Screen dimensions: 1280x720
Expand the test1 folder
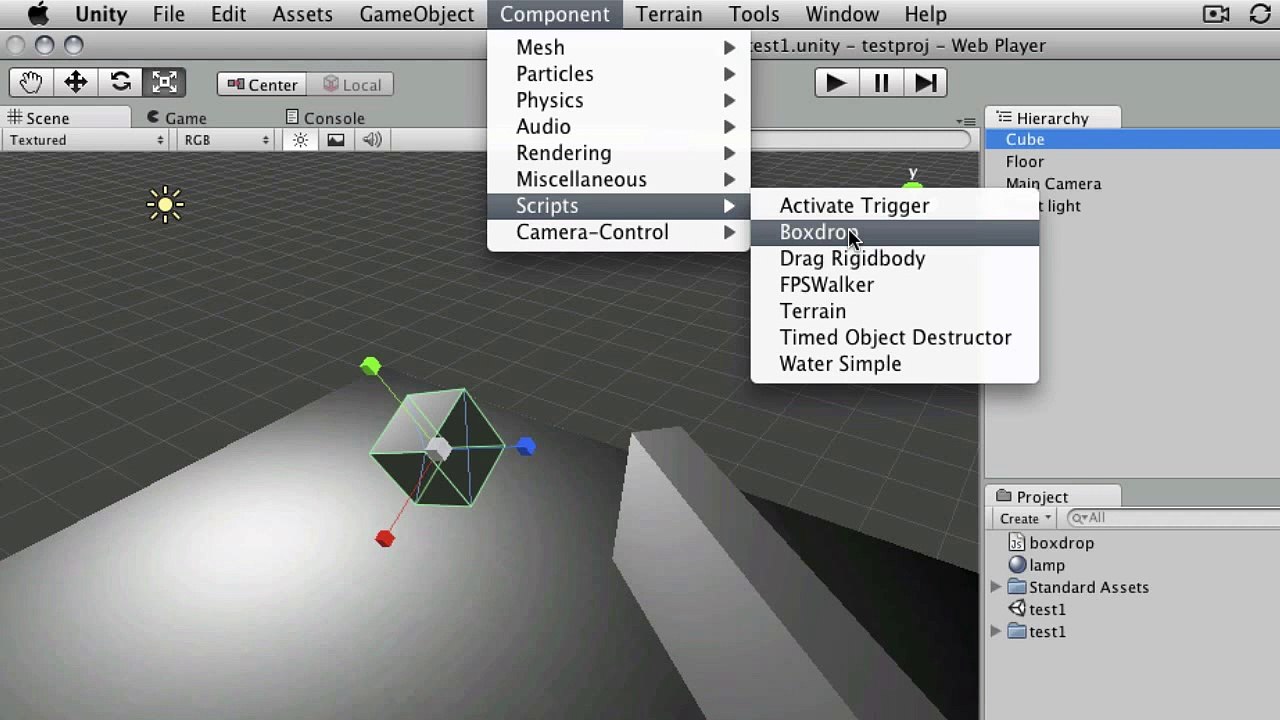pos(996,631)
